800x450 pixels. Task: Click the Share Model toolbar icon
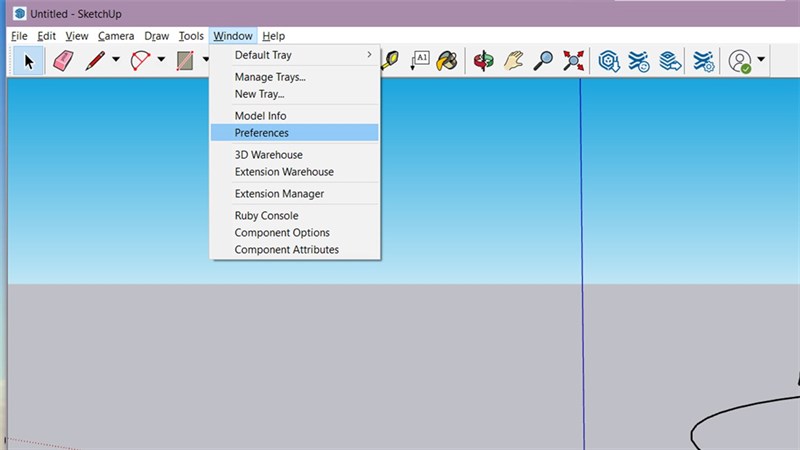click(x=639, y=61)
